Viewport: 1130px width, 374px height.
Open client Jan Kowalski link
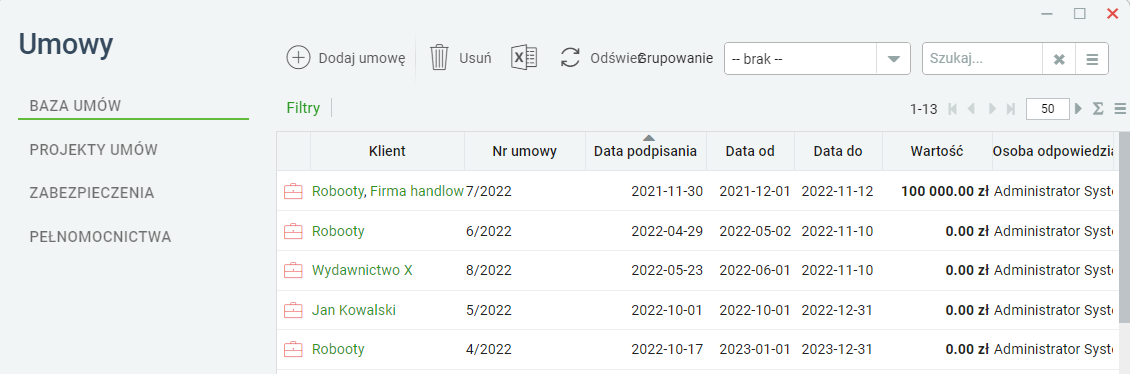[354, 311]
